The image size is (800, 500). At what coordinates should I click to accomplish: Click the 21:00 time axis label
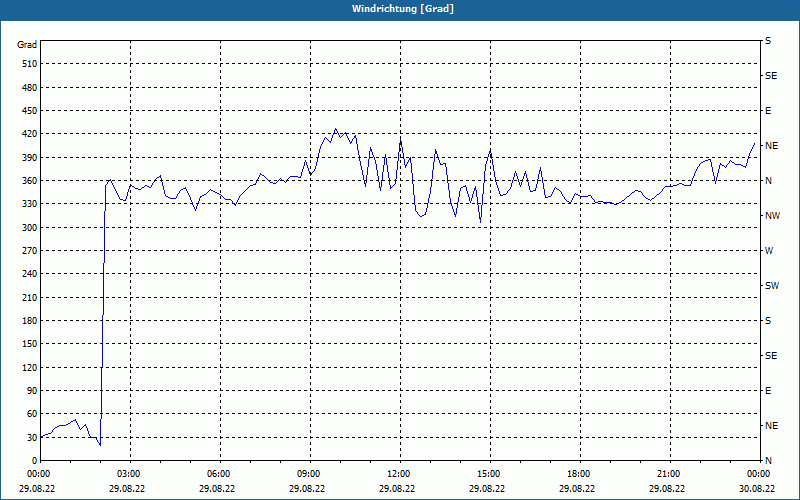point(670,474)
